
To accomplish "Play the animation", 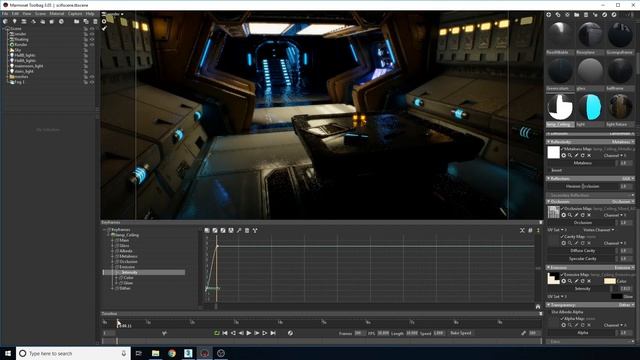I will tap(249, 333).
